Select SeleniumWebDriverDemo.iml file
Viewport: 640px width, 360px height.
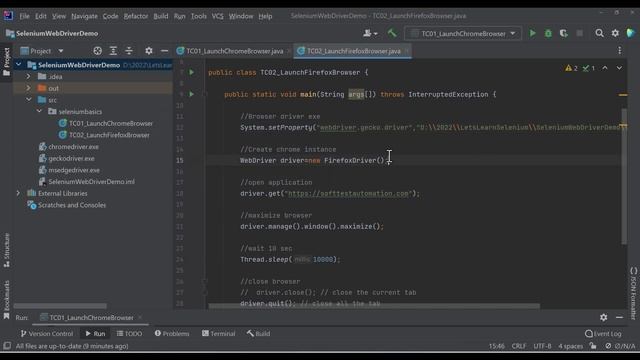coord(87,182)
